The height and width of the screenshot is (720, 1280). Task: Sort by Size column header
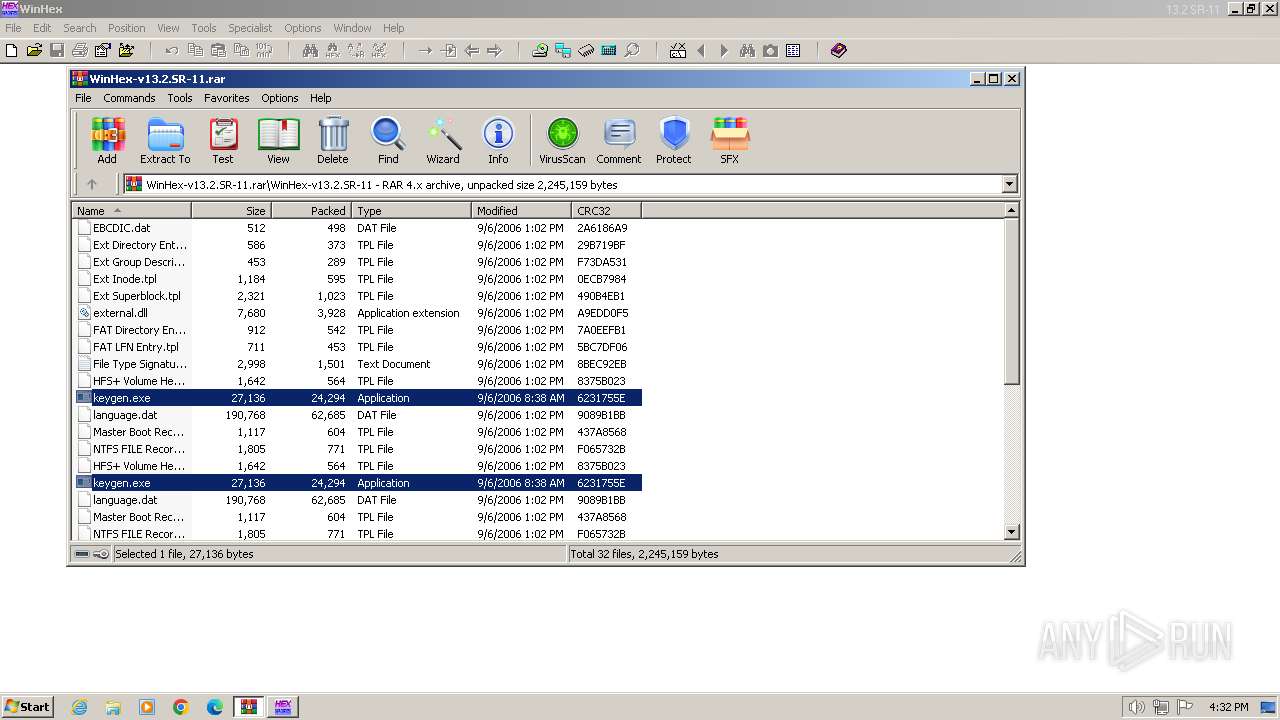point(231,211)
